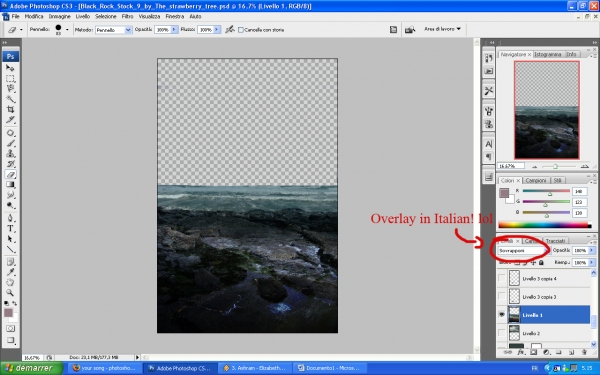This screenshot has height=375, width=600.
Task: Toggle Quick Mask mode
Action: pyautogui.click(x=10, y=328)
